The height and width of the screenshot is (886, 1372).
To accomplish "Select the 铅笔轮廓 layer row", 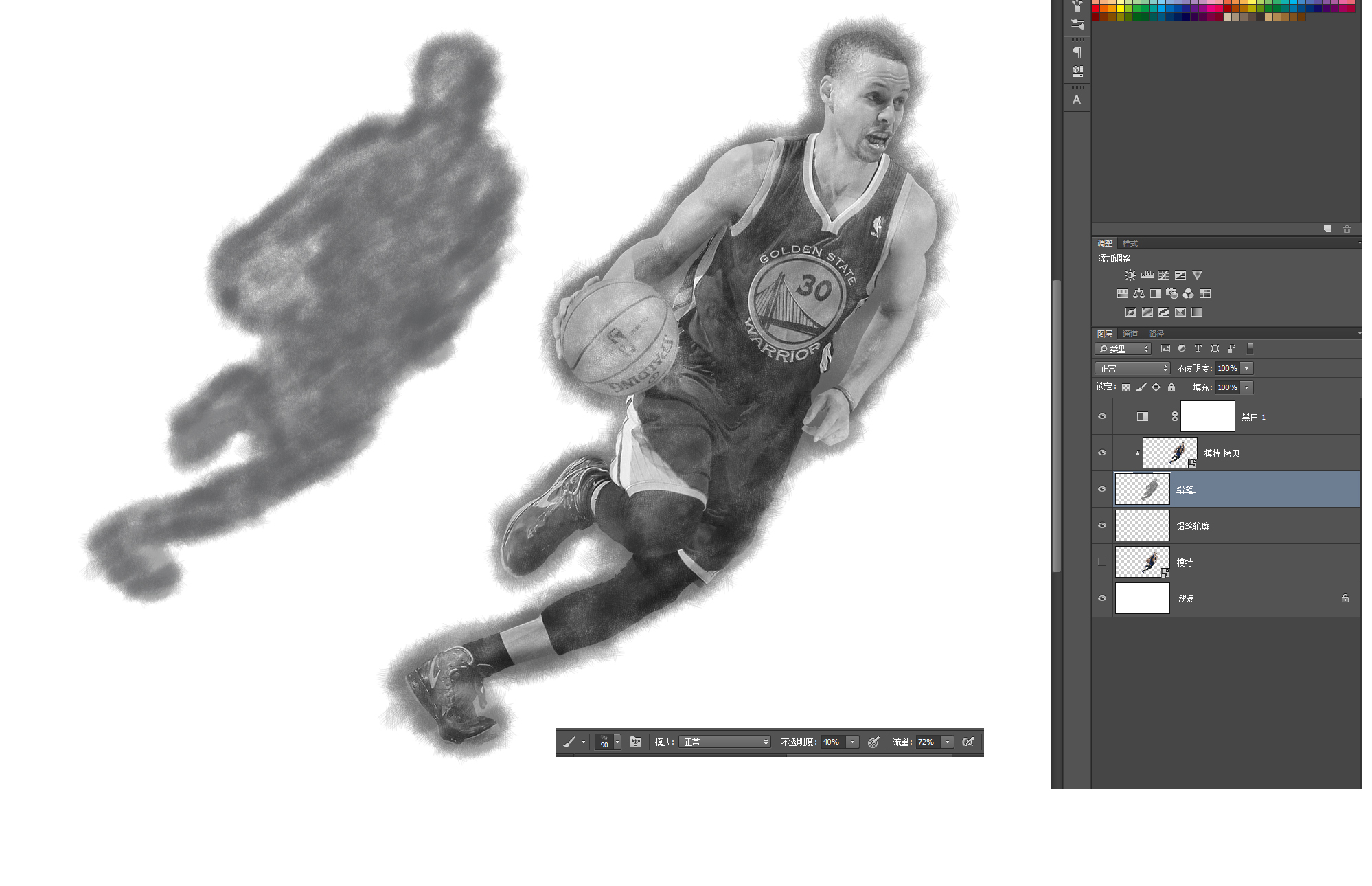I will [1226, 526].
